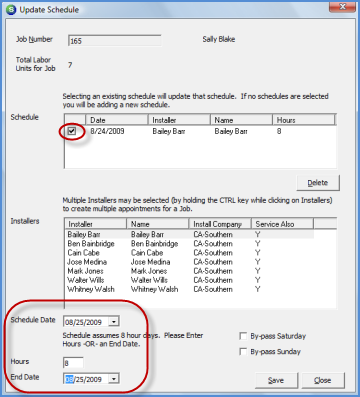Select installer Jose Medina row
The height and width of the screenshot is (397, 360).
coord(190,262)
